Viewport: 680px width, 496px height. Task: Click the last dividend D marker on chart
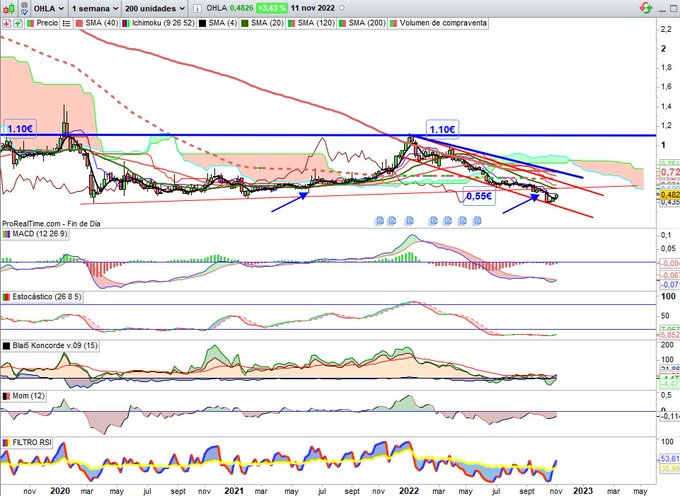click(x=477, y=221)
